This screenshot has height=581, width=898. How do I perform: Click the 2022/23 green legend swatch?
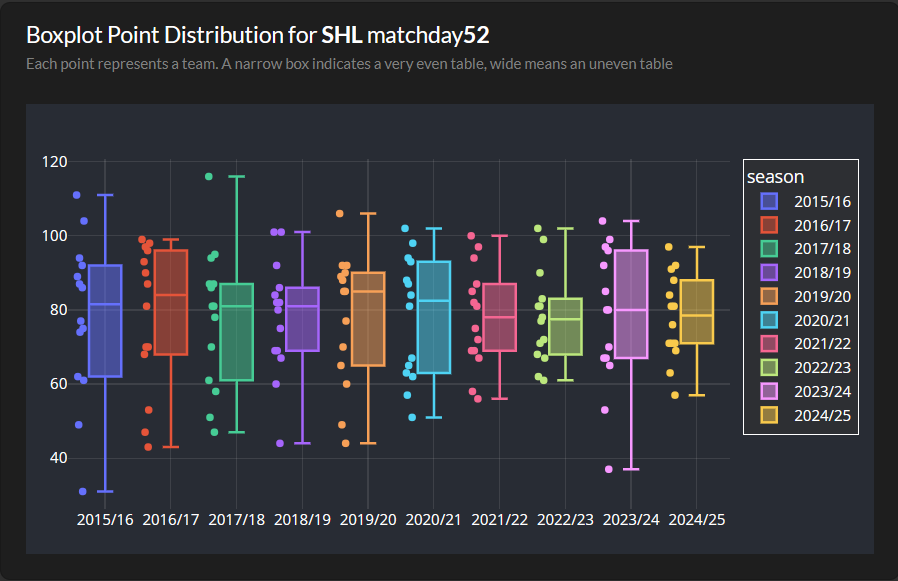point(769,369)
